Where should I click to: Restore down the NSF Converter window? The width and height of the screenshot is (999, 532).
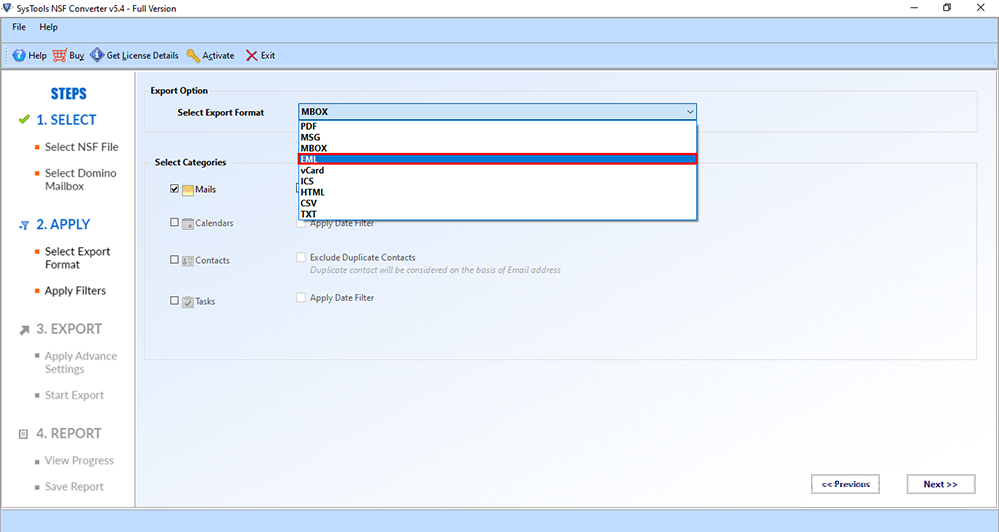tap(947, 8)
